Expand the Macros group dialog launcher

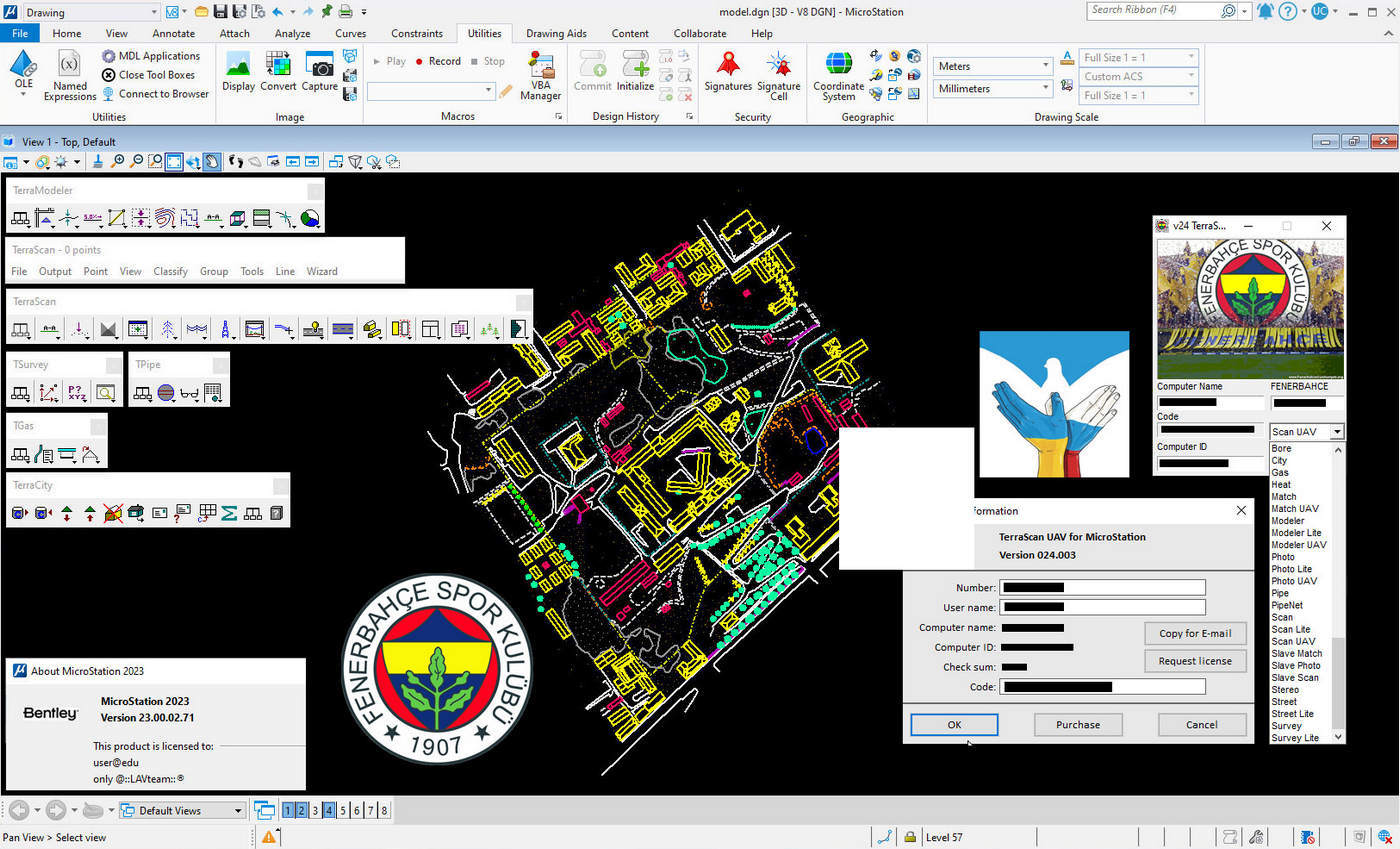tap(559, 117)
